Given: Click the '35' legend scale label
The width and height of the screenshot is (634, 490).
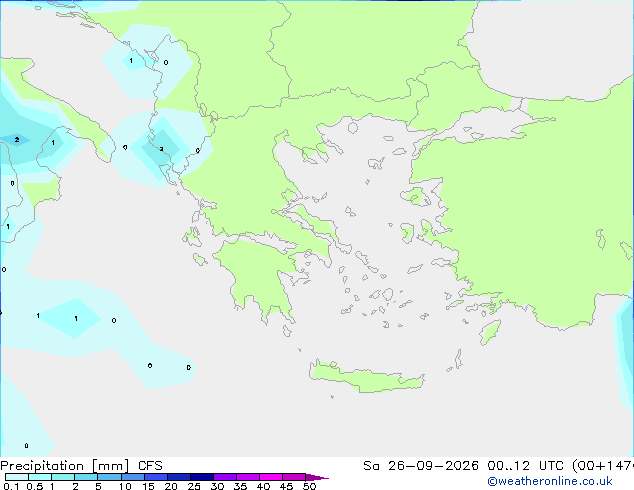Looking at the screenshot, I should pyautogui.click(x=240, y=486).
